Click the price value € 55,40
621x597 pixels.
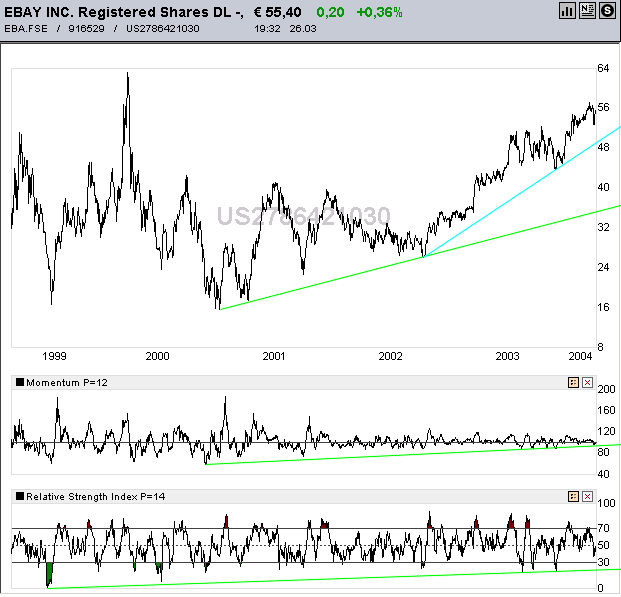point(277,12)
